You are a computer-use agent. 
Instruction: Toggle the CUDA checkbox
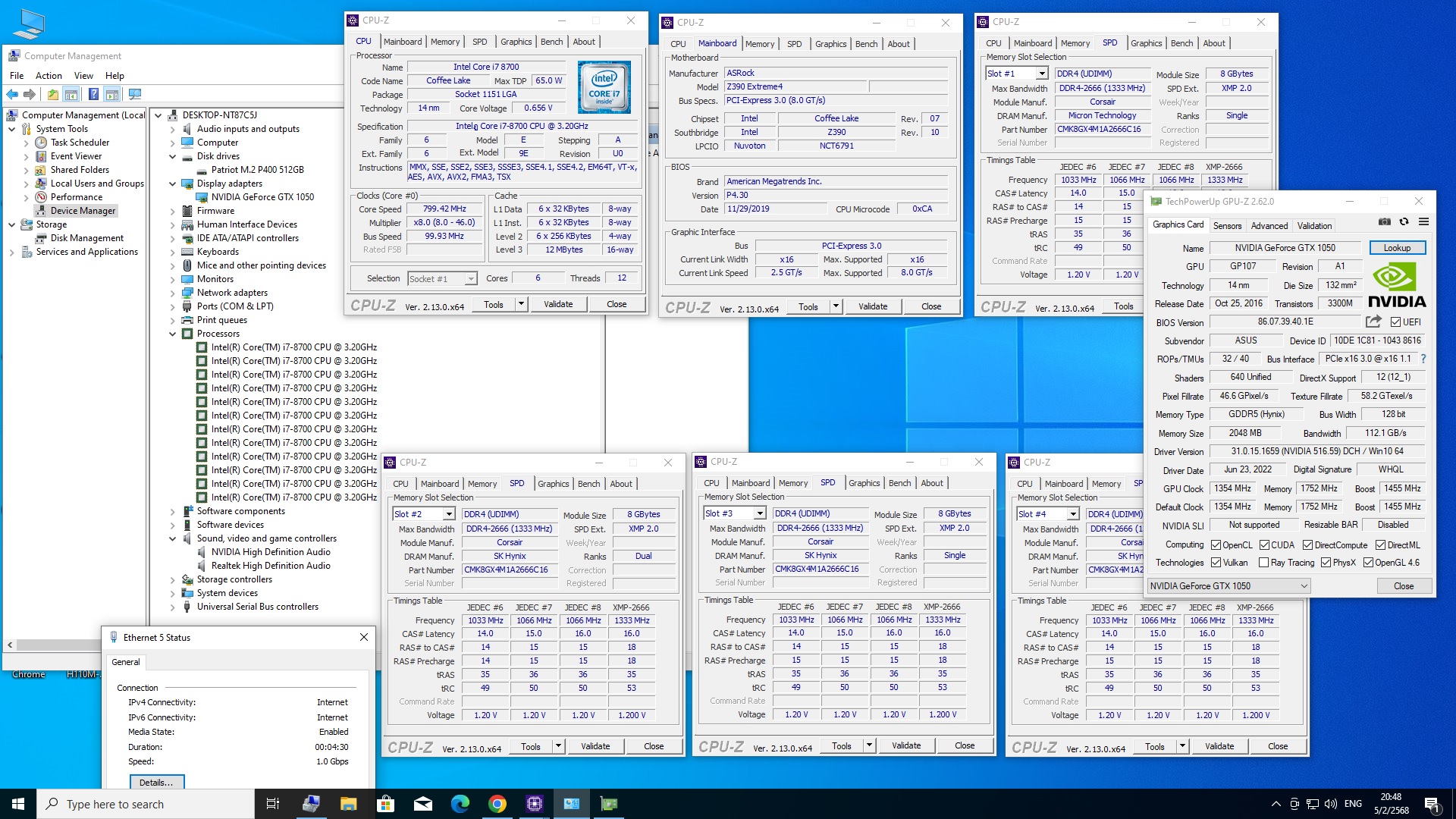[x=1264, y=545]
